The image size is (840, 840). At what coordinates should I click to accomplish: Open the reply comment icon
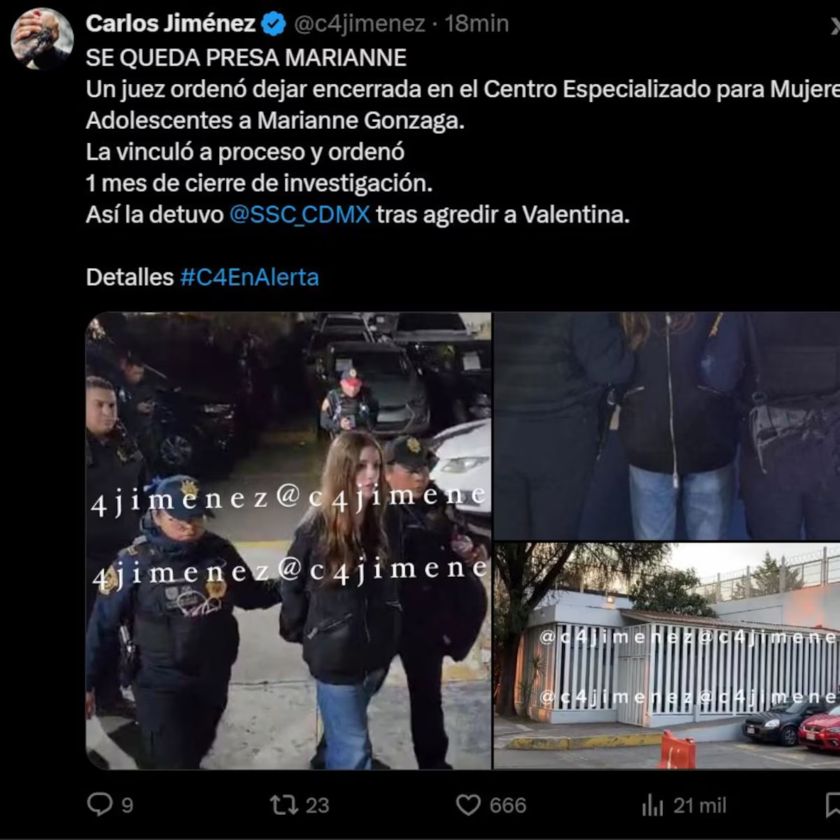tap(100, 804)
